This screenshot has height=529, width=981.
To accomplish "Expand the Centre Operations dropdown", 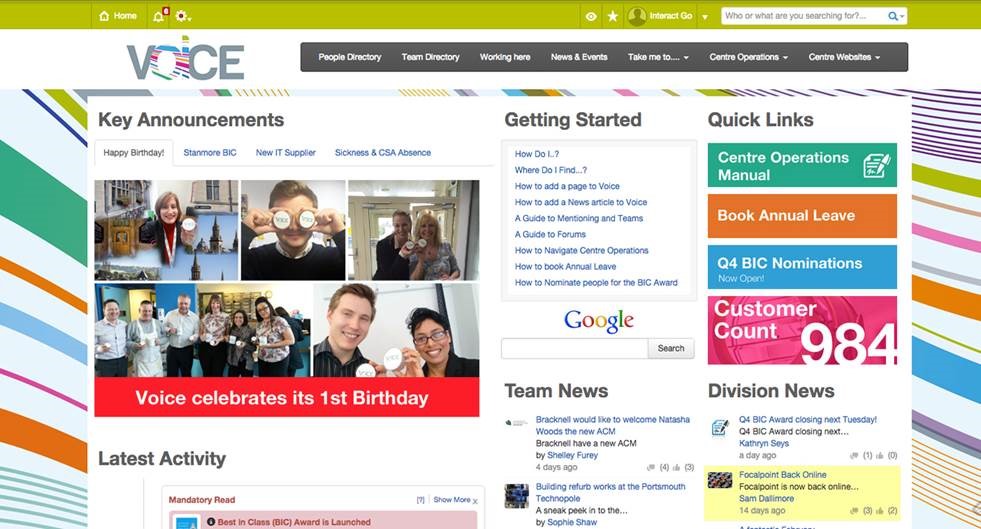I will pos(748,57).
